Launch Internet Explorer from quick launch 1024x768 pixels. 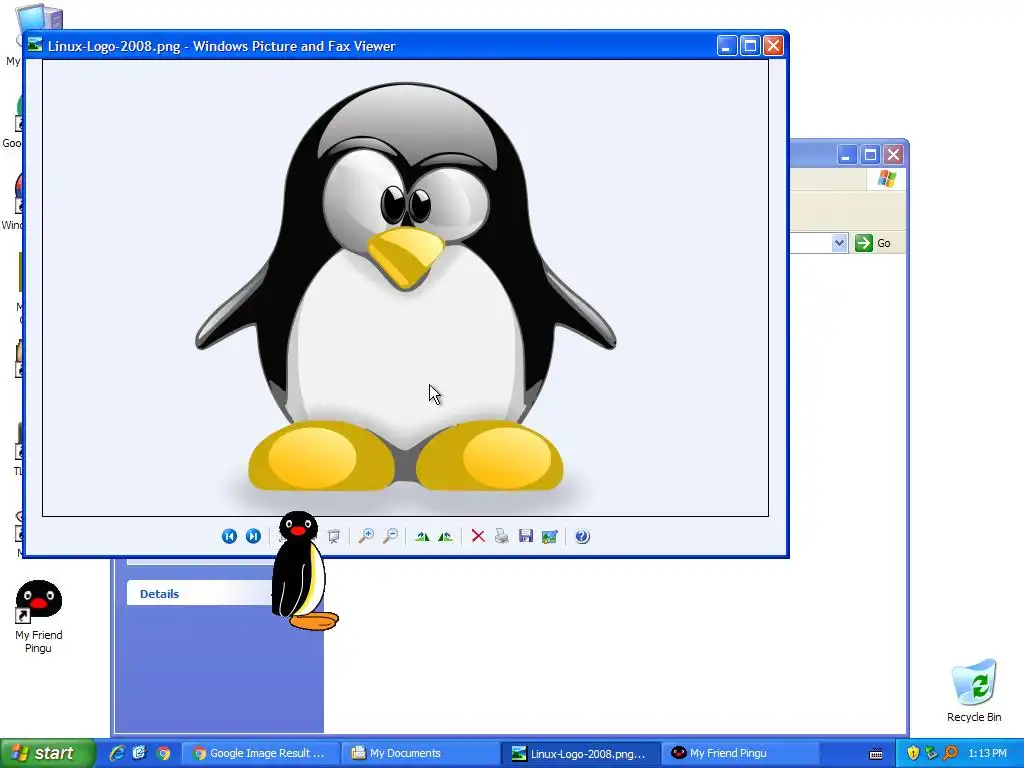[x=117, y=753]
